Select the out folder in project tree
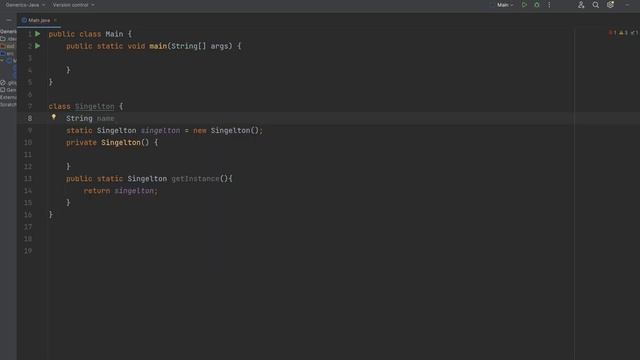The image size is (640, 360). pos(8,46)
